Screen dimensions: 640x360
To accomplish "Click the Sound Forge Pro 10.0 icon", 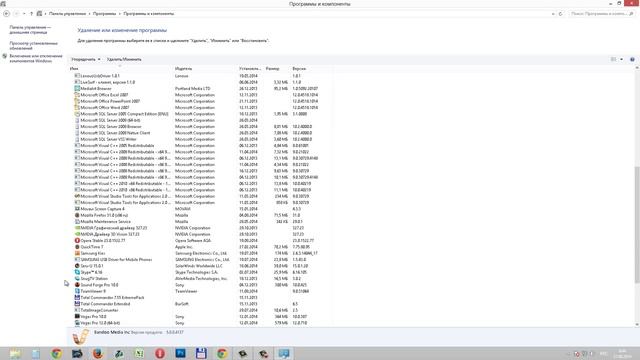I will pyautogui.click(x=77, y=285).
